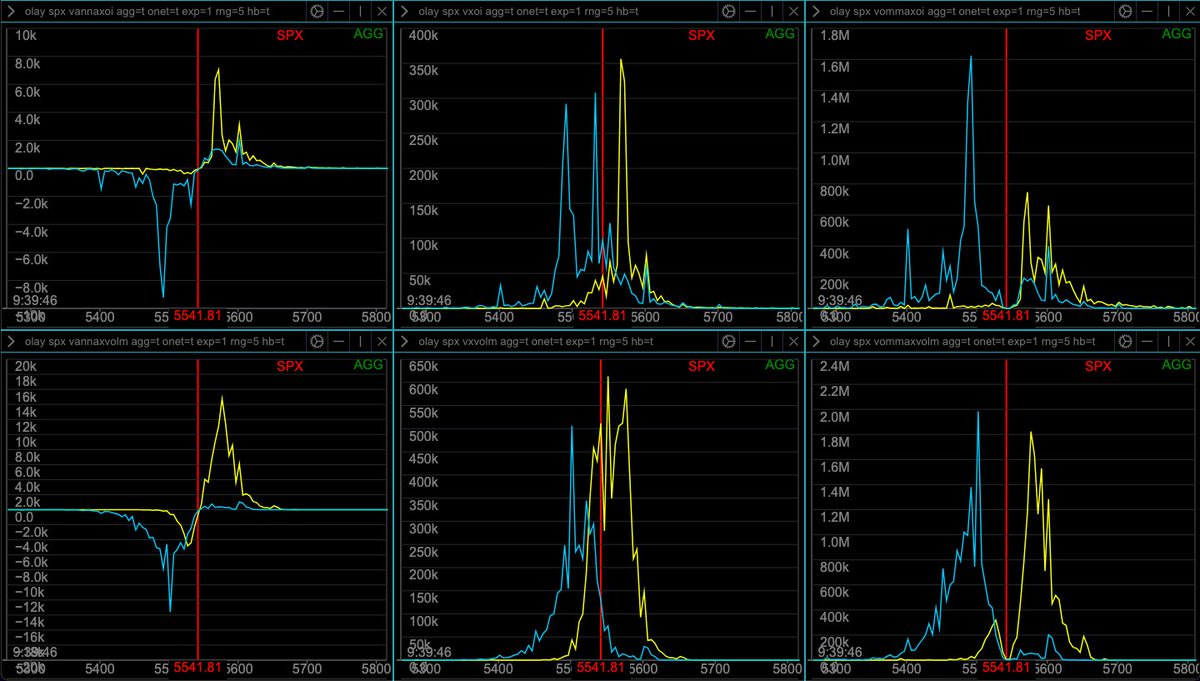Click 5541.81 price marker in vommaxoi chart
This screenshot has height=681, width=1200.
click(x=1005, y=316)
